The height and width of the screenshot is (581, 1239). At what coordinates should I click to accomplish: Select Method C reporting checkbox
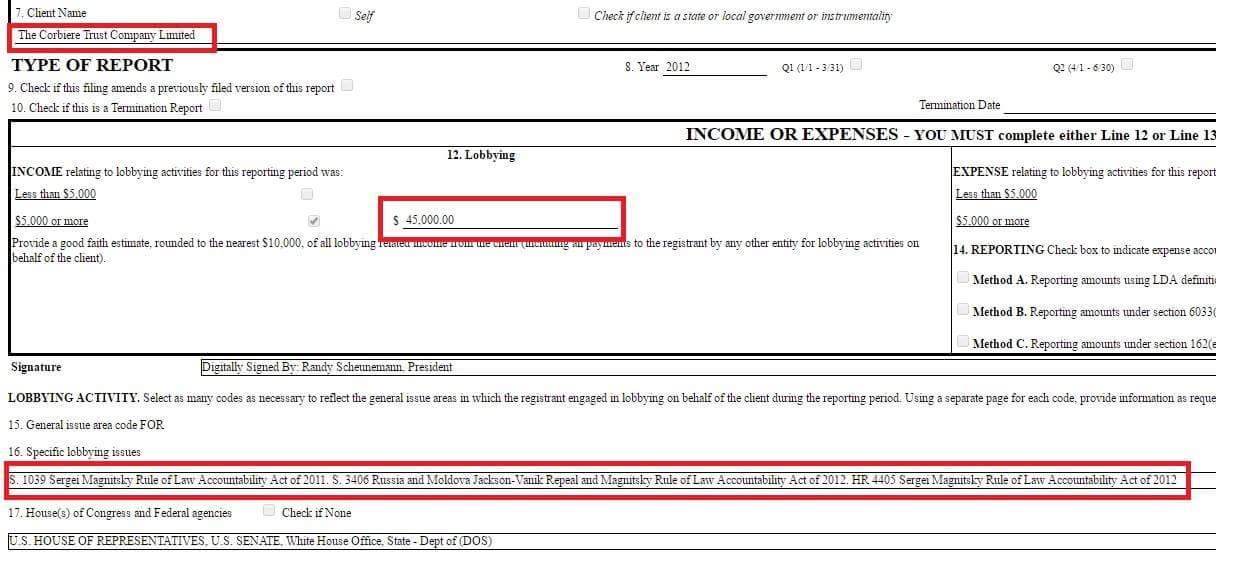[x=963, y=342]
